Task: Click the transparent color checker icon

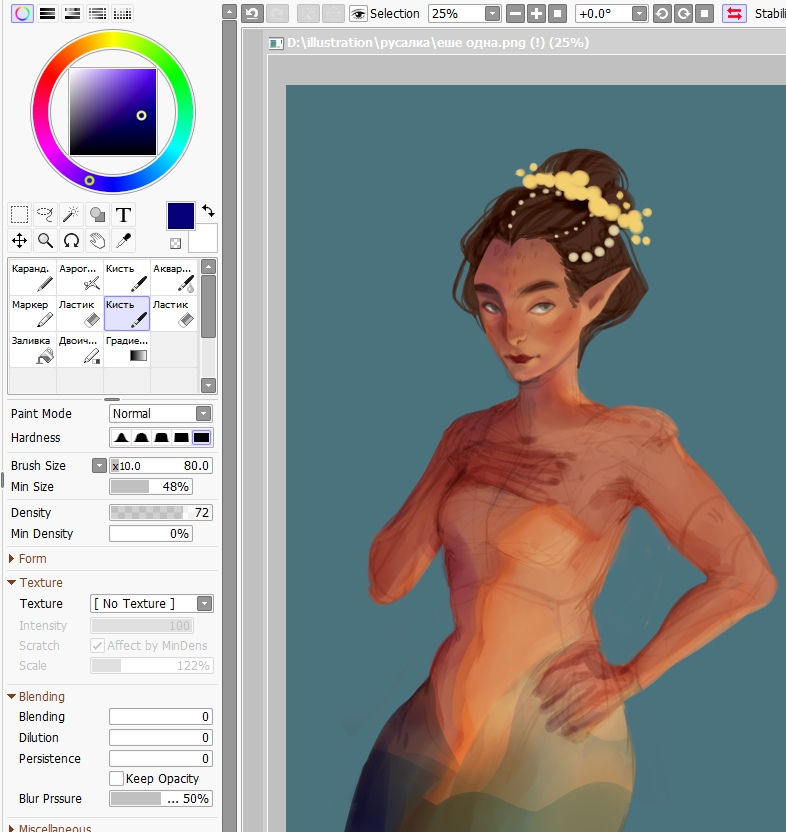Action: coord(175,244)
